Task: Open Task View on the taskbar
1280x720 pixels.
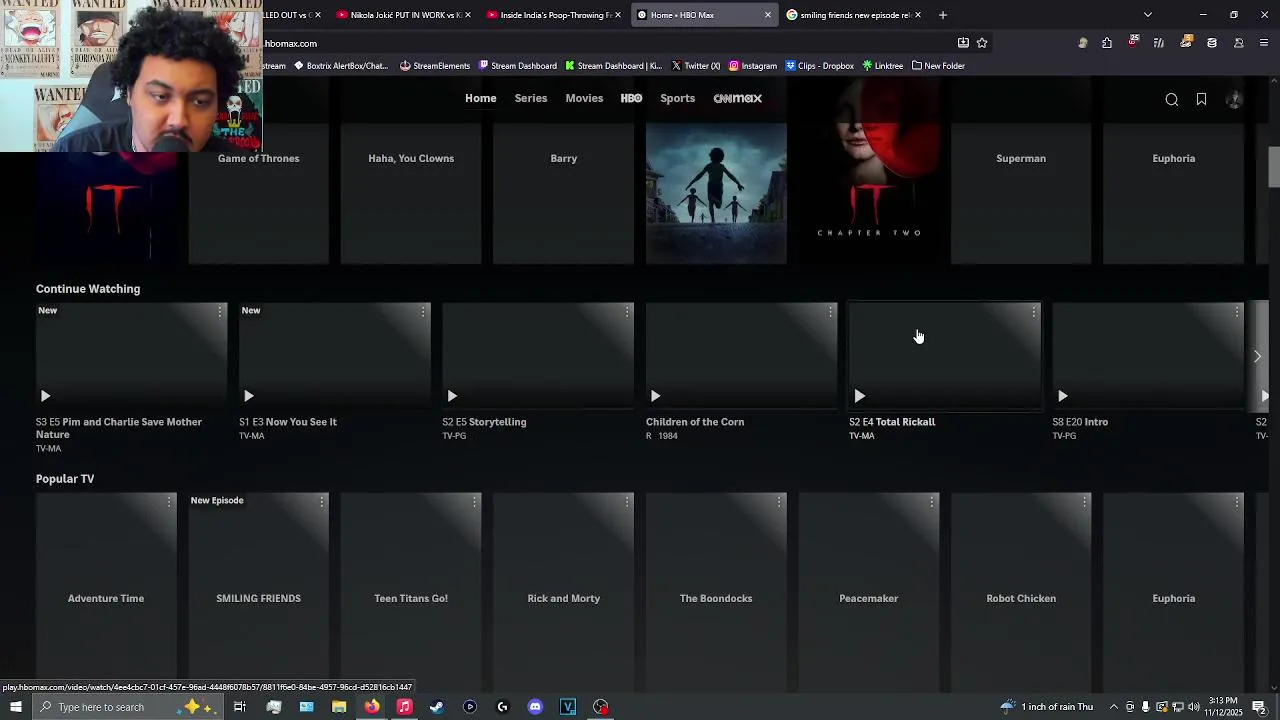Action: 240,707
